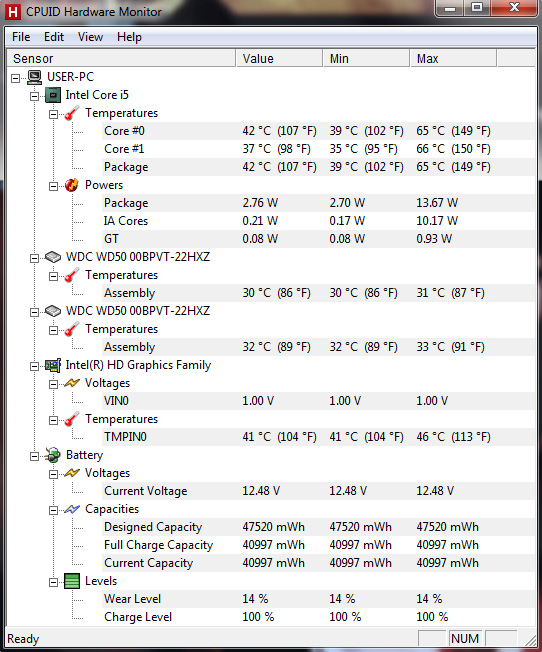Open the Help menu
The image size is (542, 652).
[129, 37]
